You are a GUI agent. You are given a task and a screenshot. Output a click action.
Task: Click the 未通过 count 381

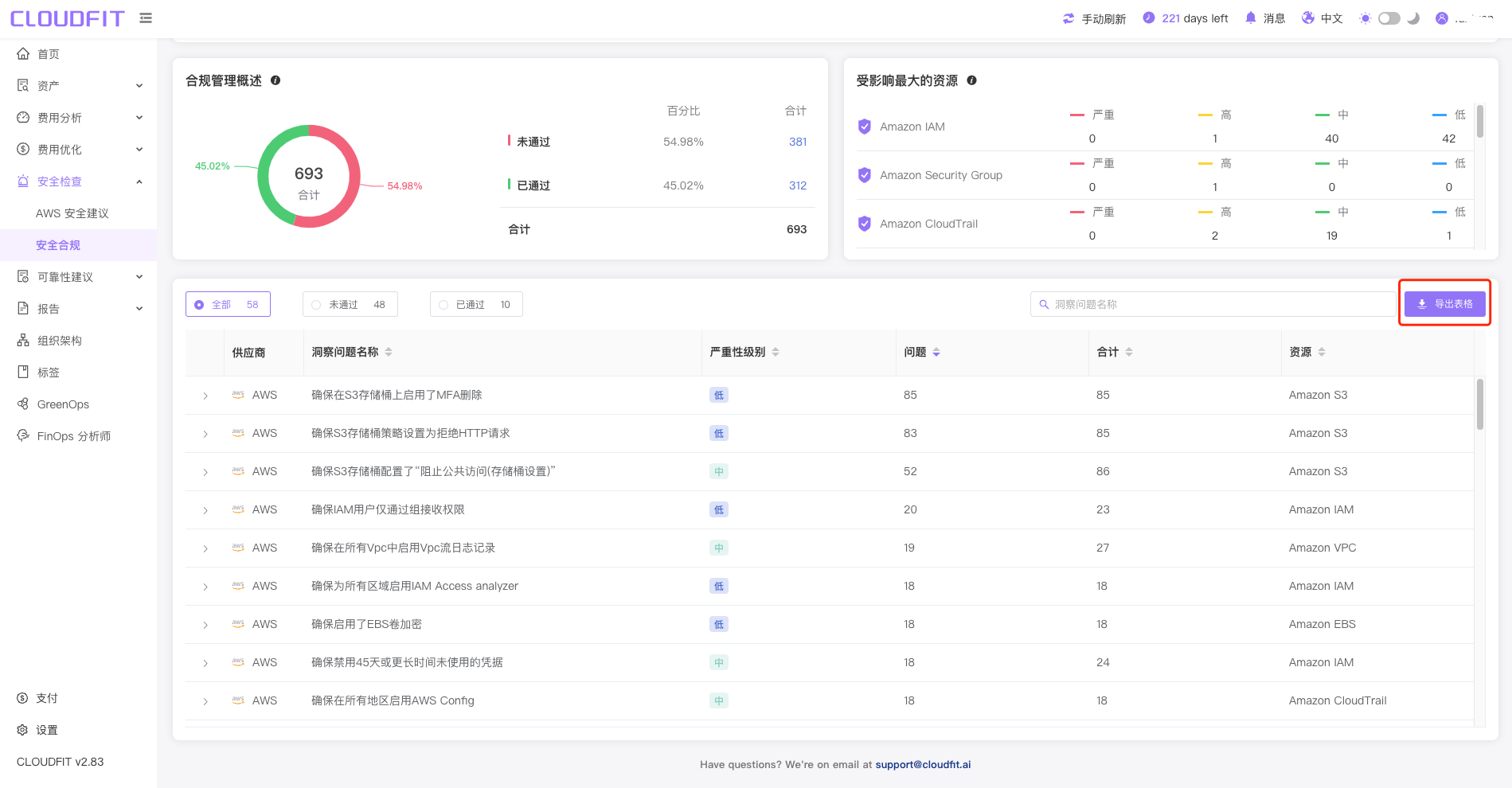pyautogui.click(x=798, y=142)
